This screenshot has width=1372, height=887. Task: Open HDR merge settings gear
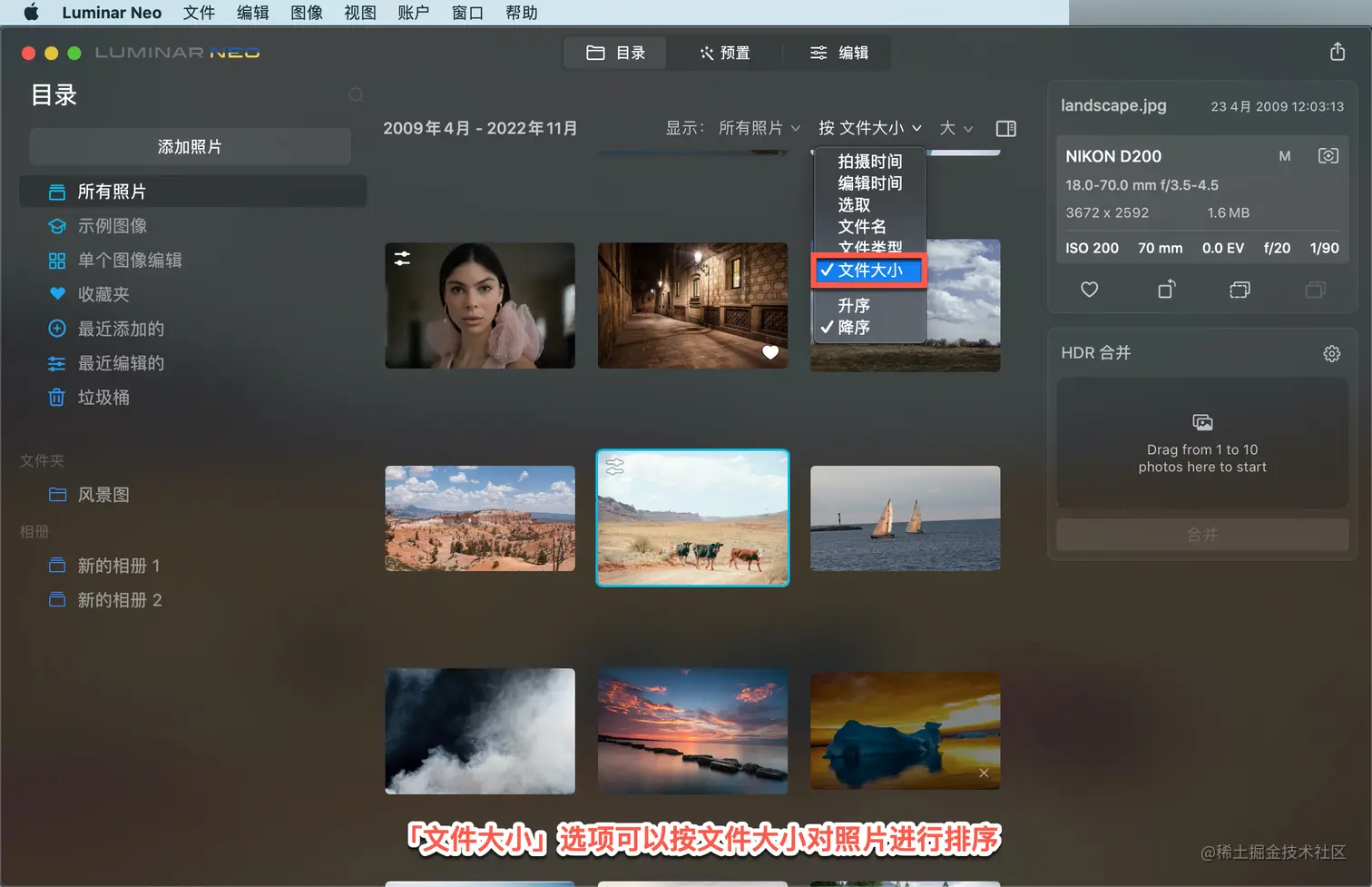pos(1331,353)
